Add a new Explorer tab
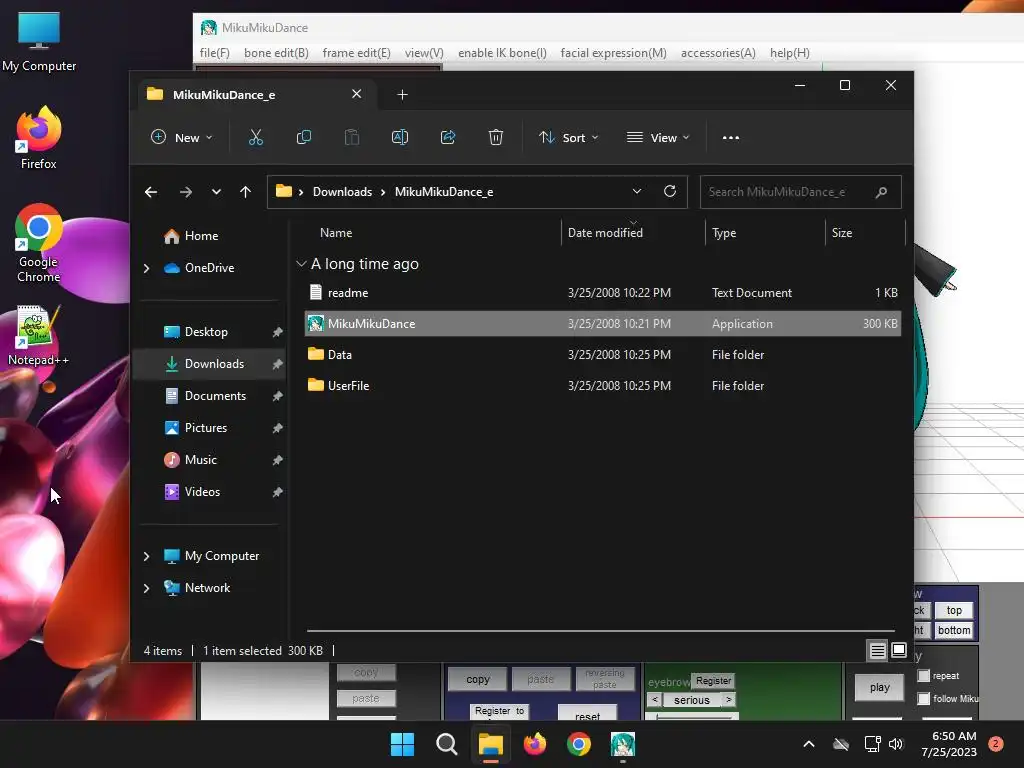The width and height of the screenshot is (1024, 768). 402,95
